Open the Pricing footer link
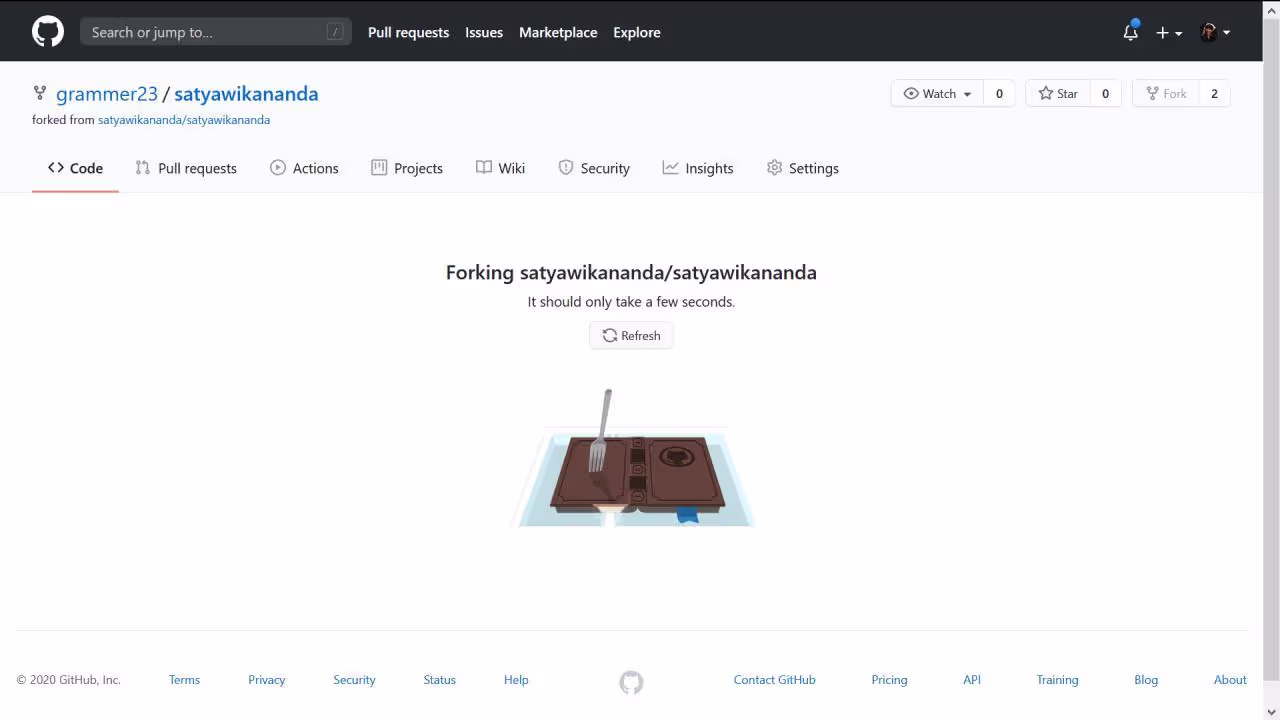This screenshot has width=1280, height=720. click(889, 680)
